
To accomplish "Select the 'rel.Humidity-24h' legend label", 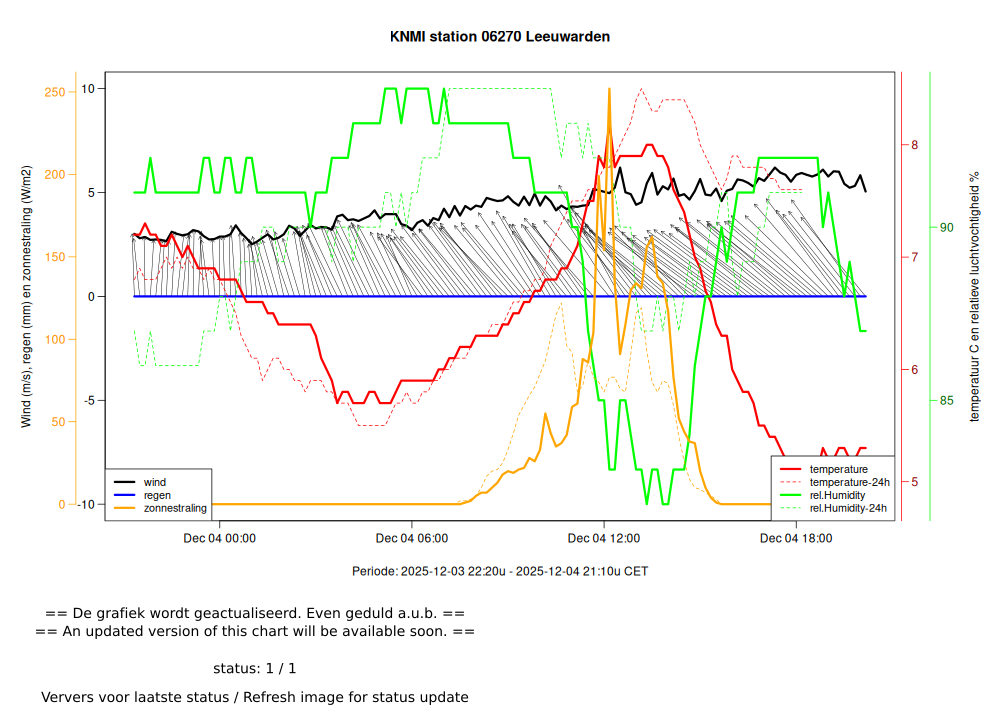I will click(848, 508).
